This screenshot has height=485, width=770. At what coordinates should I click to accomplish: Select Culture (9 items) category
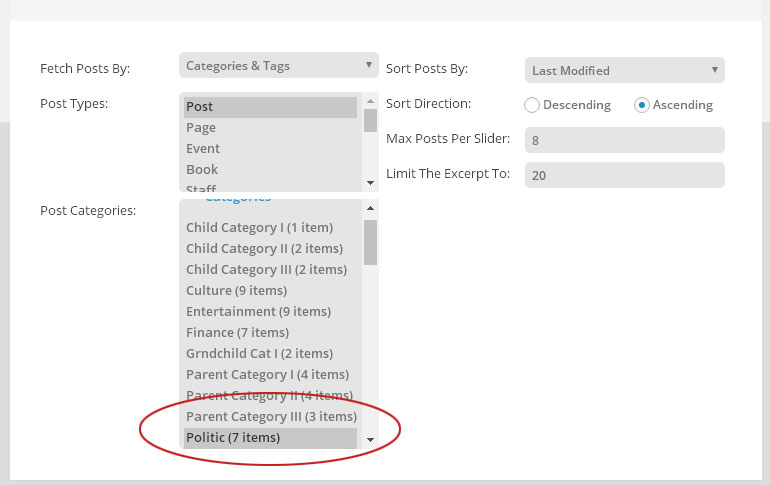coord(270,291)
